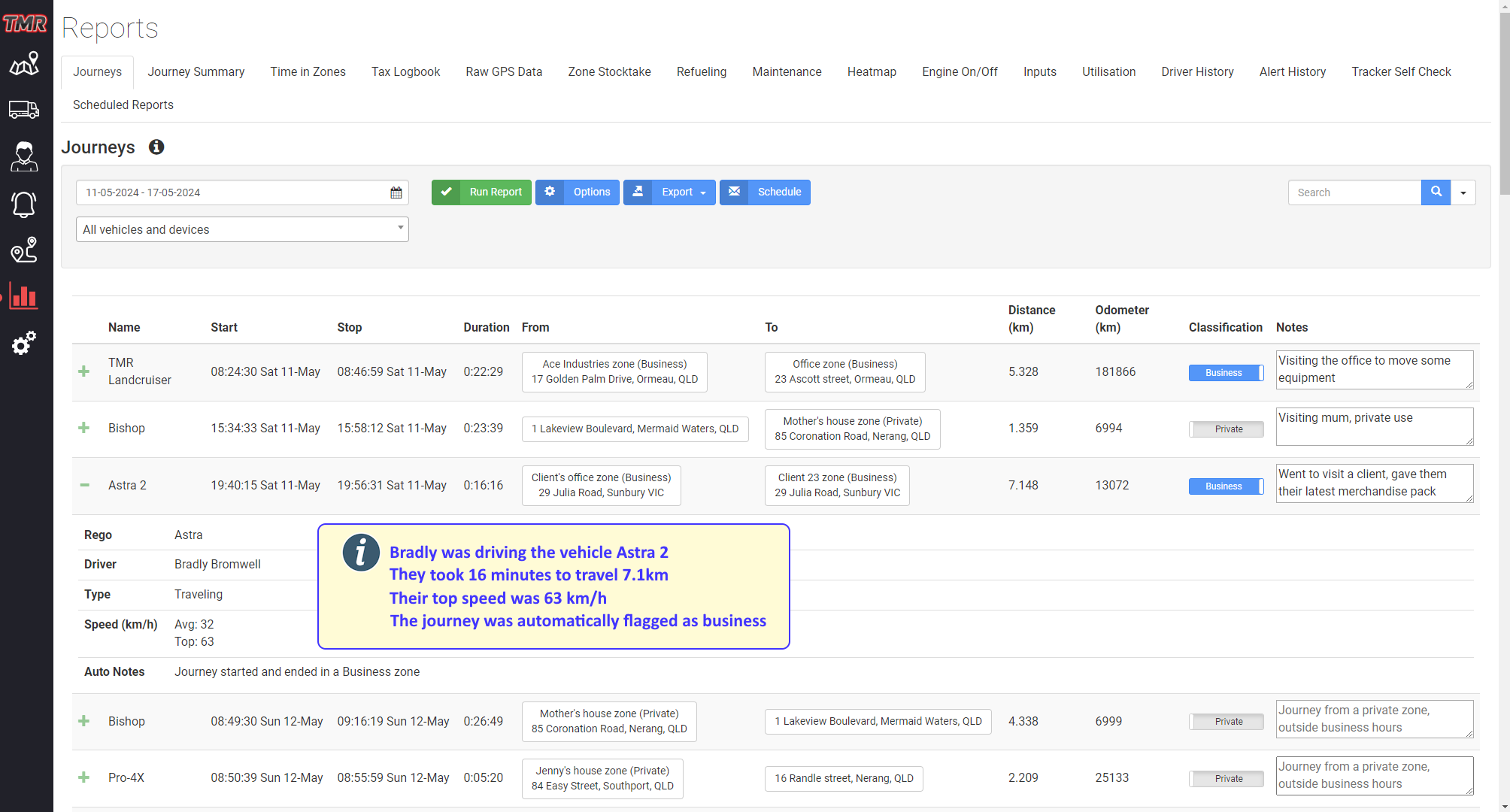This screenshot has height=812, width=1510.
Task: Open the alerts bell icon in the sidebar
Action: click(x=24, y=204)
